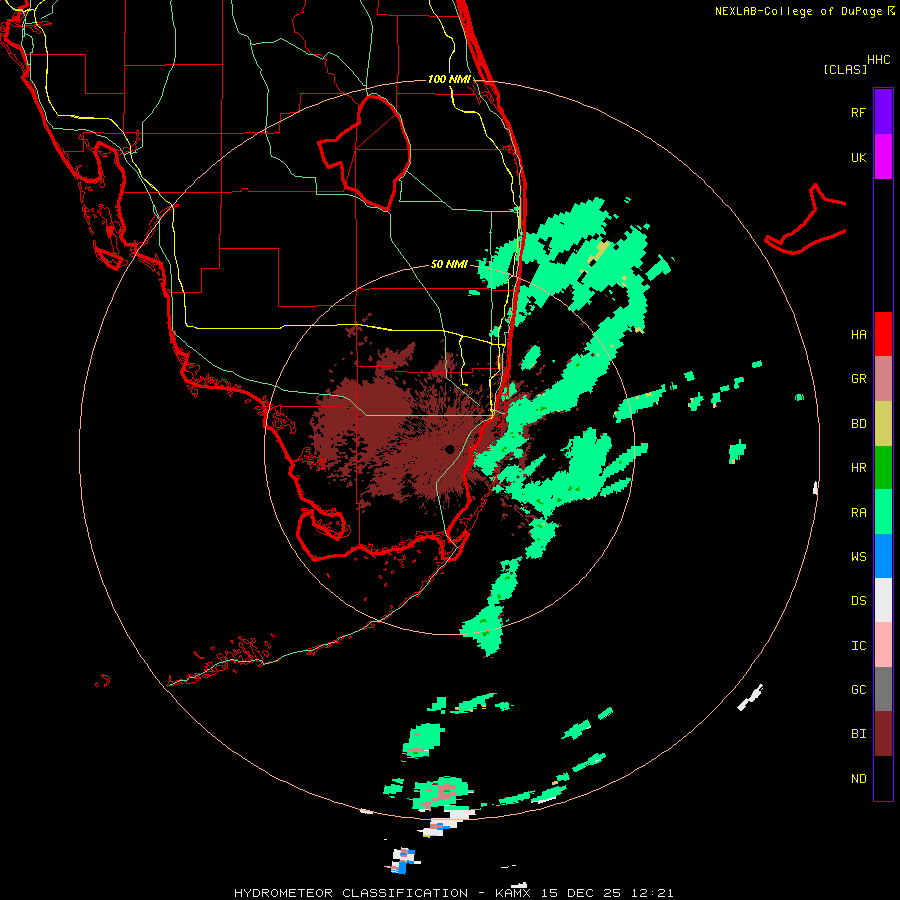This screenshot has width=900, height=900.
Task: Select the gray GC ground clutter swatch
Action: point(883,689)
